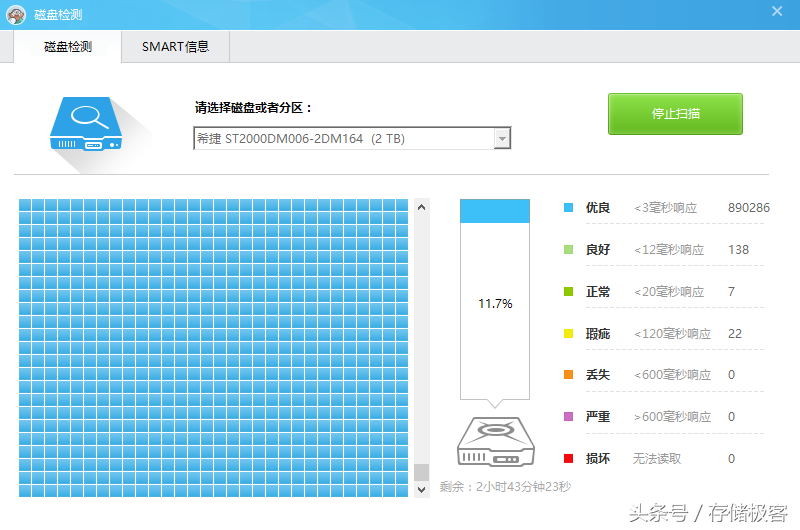Click the light green 良好 legend square

(568, 249)
